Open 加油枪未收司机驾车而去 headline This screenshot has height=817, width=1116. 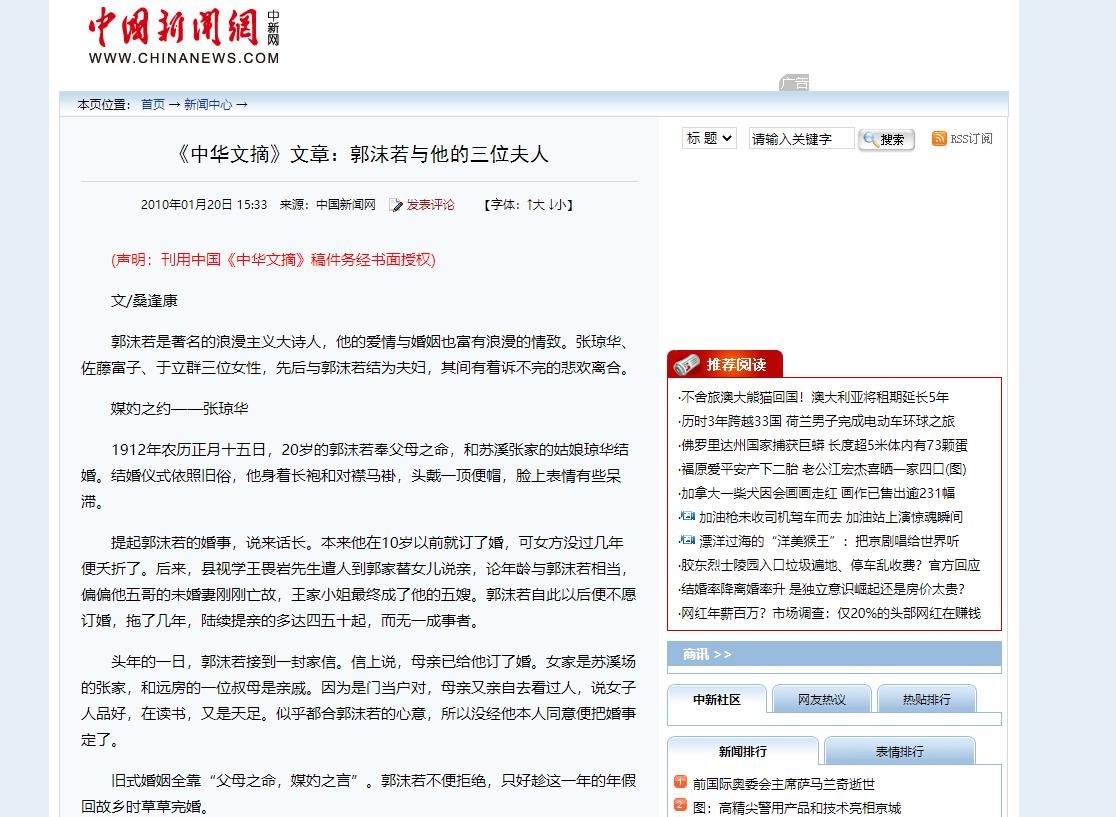(831, 517)
